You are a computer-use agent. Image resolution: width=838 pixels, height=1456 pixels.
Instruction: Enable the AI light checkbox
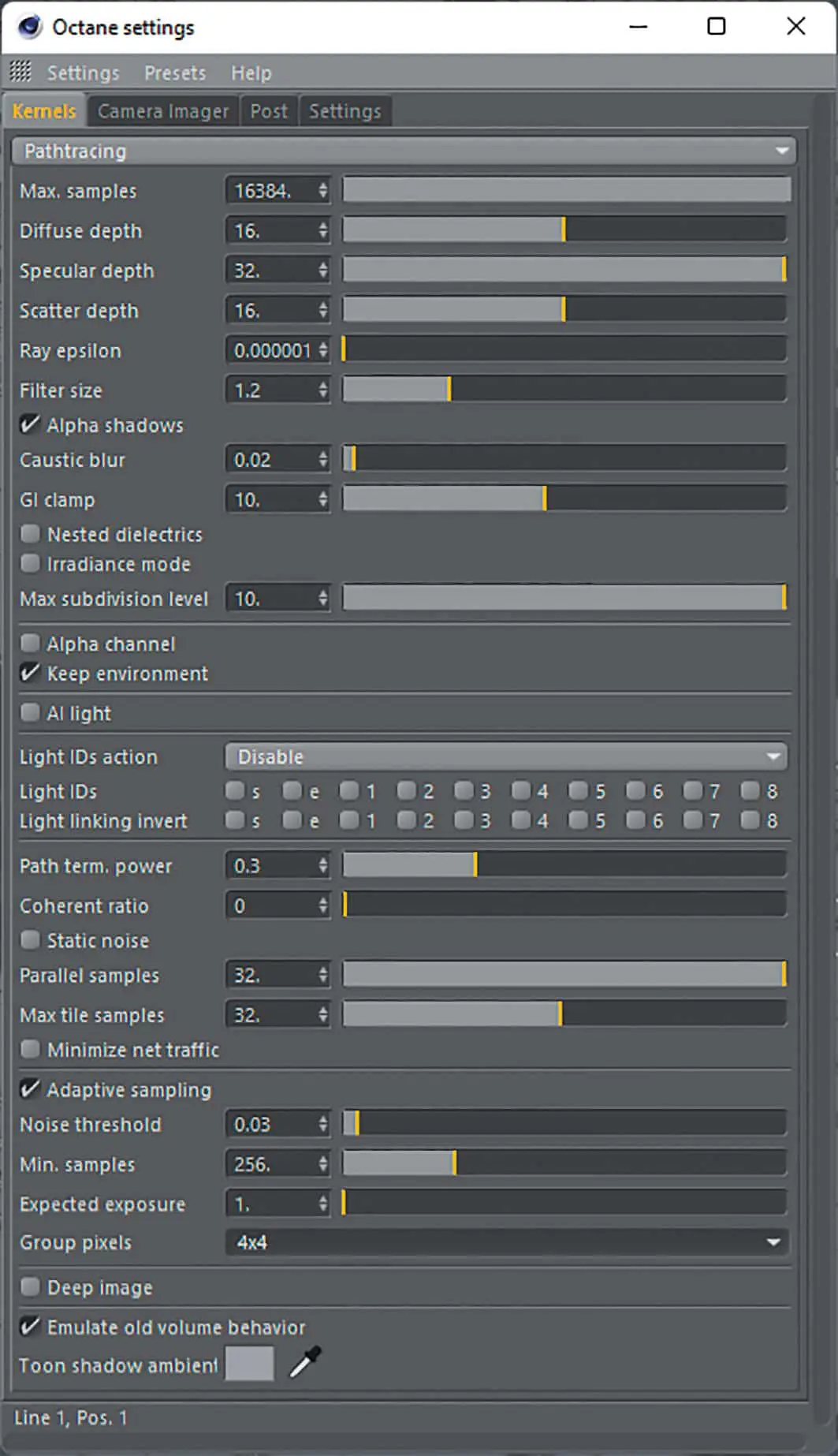pos(30,713)
